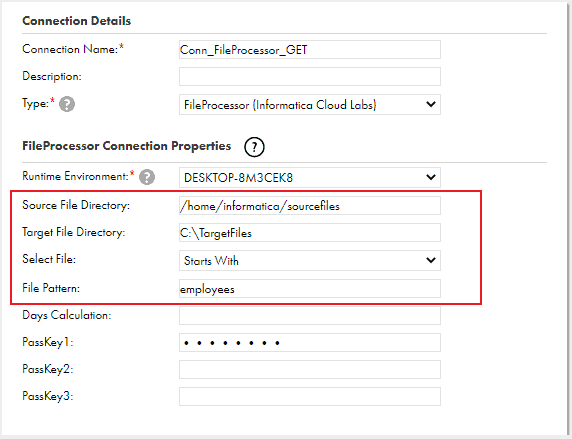This screenshot has height=439, width=572.
Task: Select the DESKTOP-8M3CEK8 runtime environment box
Action: pos(310,178)
